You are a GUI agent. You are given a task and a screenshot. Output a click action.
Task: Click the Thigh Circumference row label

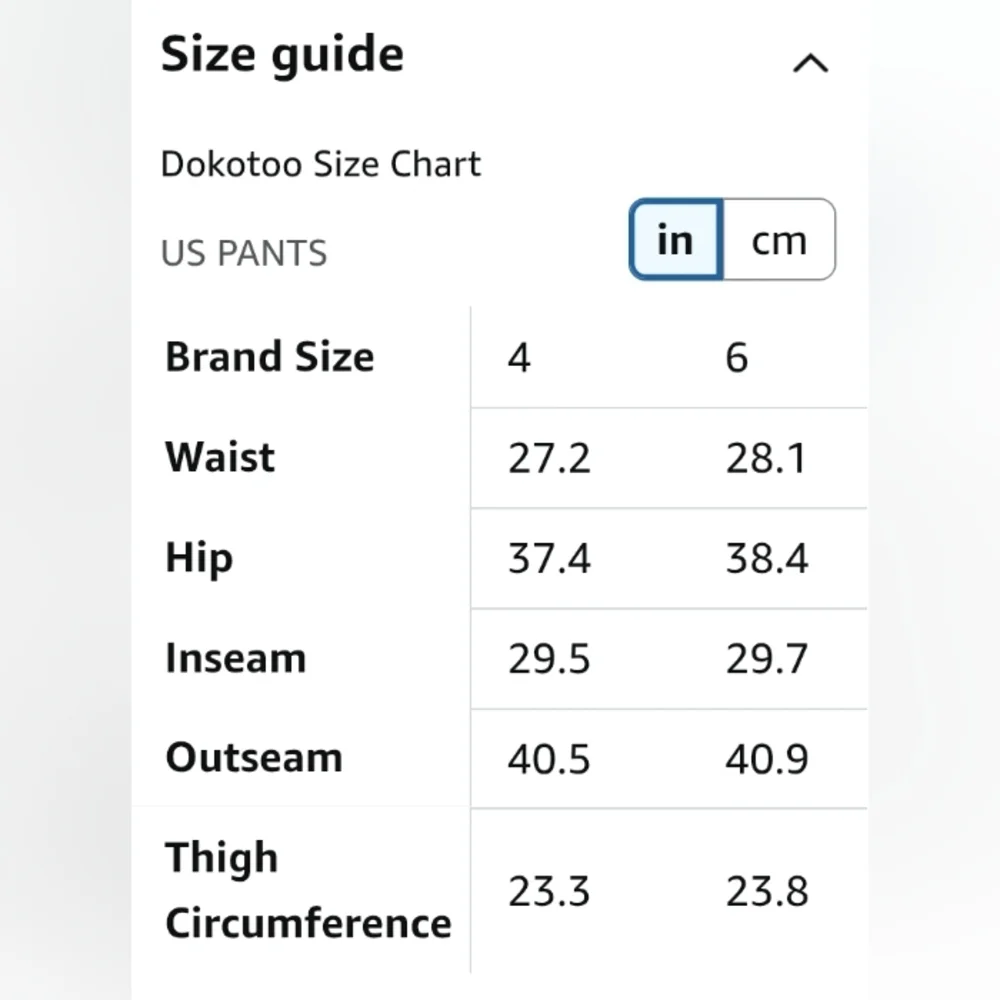307,890
